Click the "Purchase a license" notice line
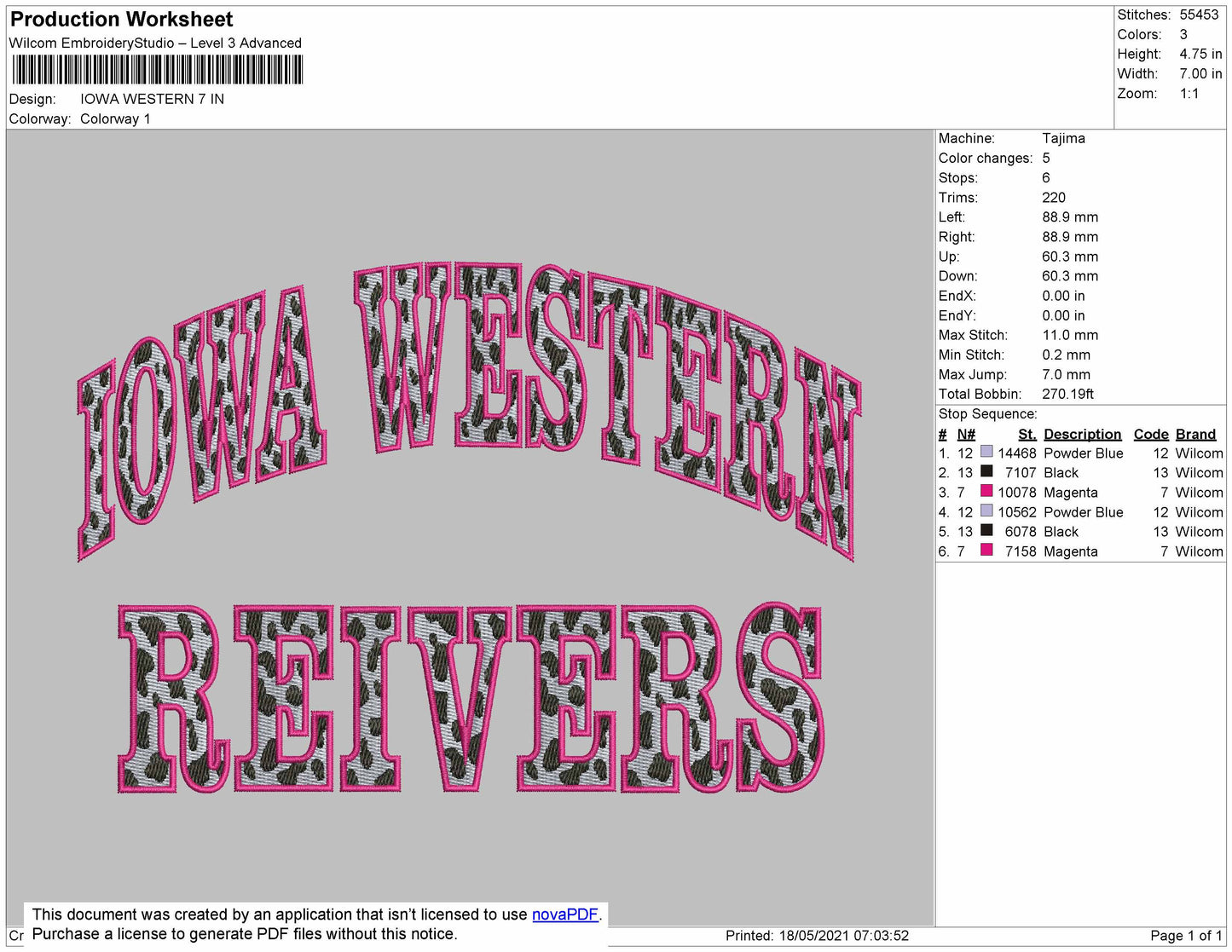The height and width of the screenshot is (952, 1232). tap(245, 934)
